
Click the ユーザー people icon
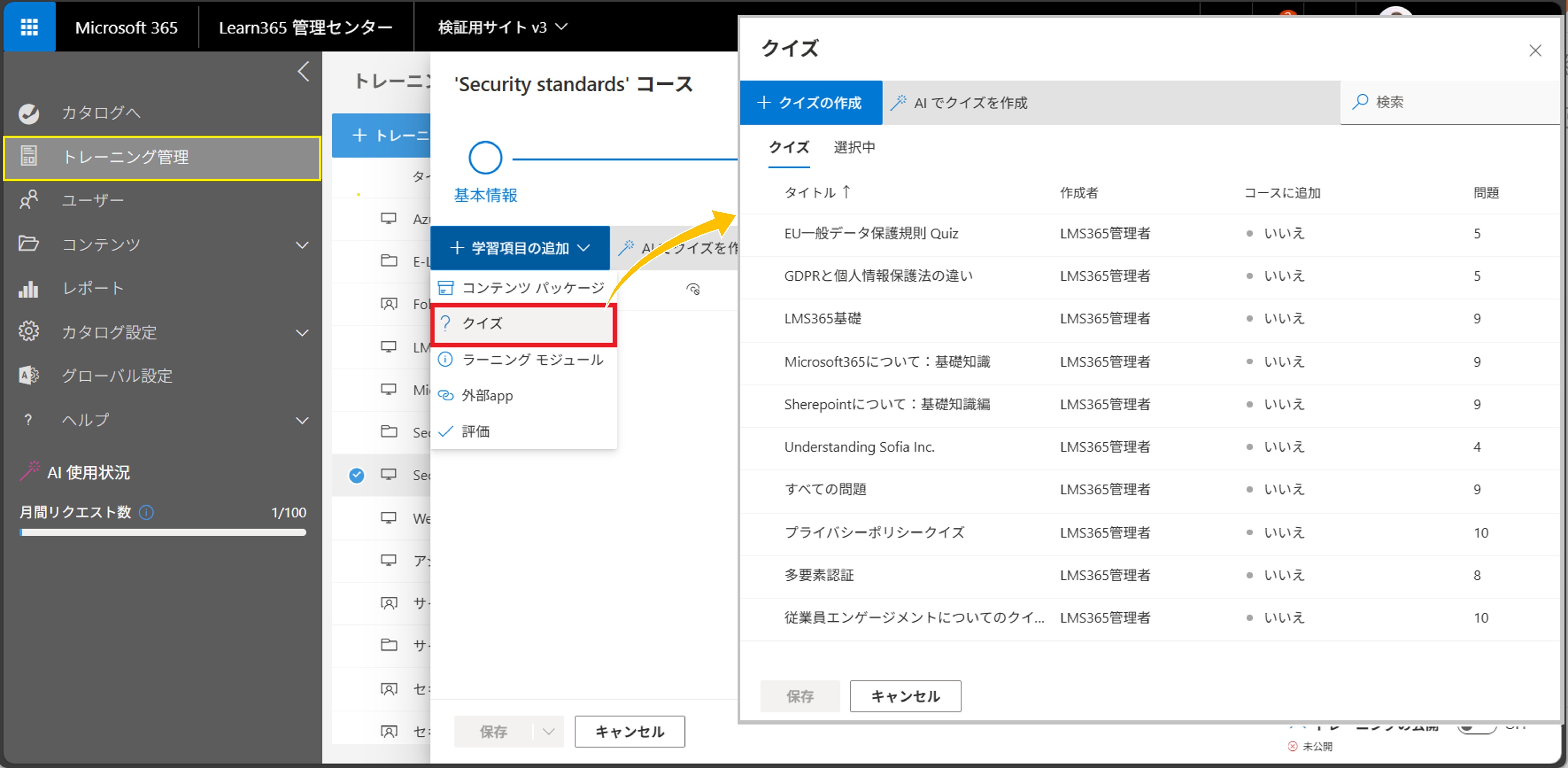pos(29,200)
